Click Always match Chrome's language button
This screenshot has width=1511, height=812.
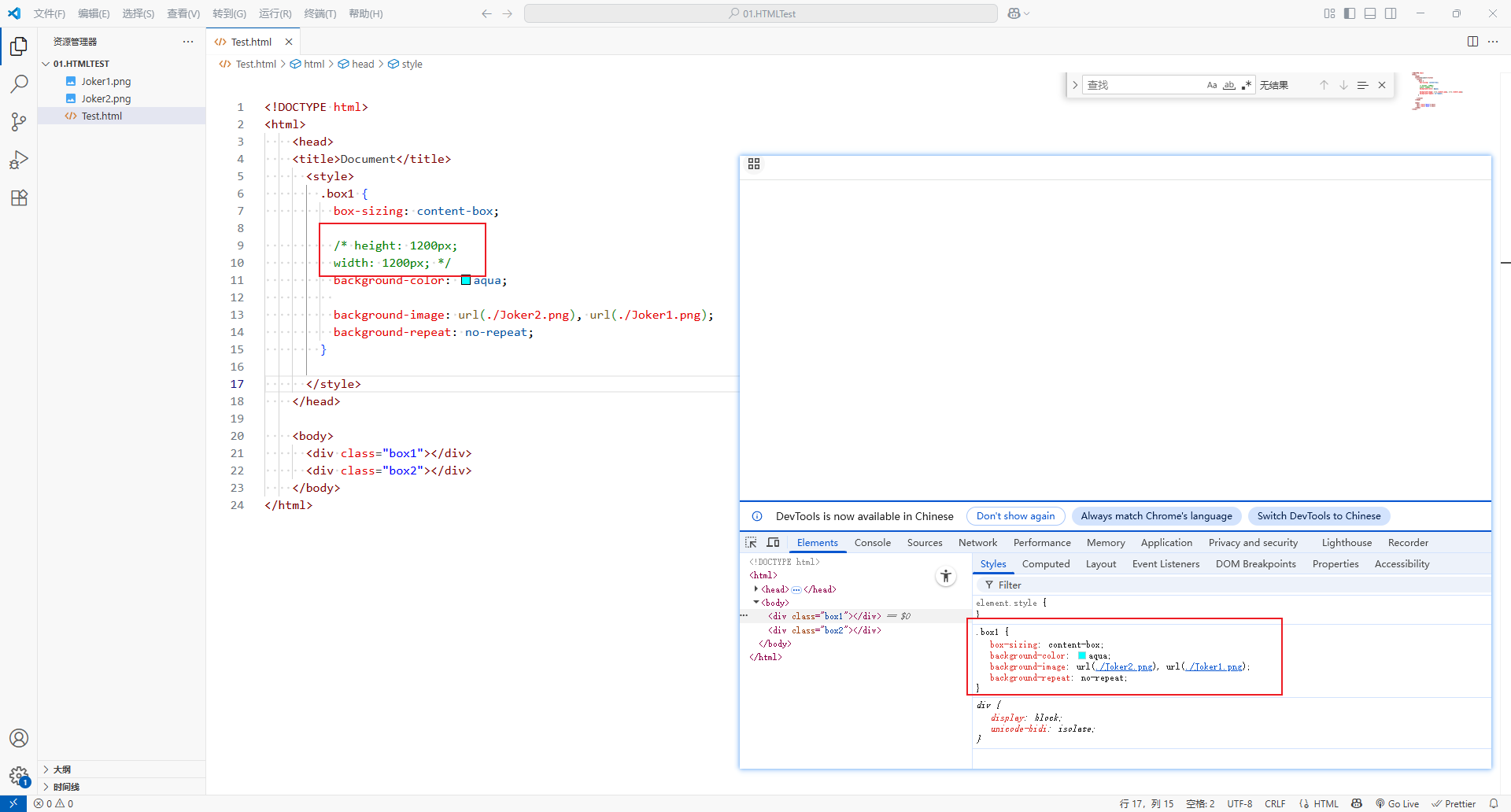click(x=1156, y=516)
